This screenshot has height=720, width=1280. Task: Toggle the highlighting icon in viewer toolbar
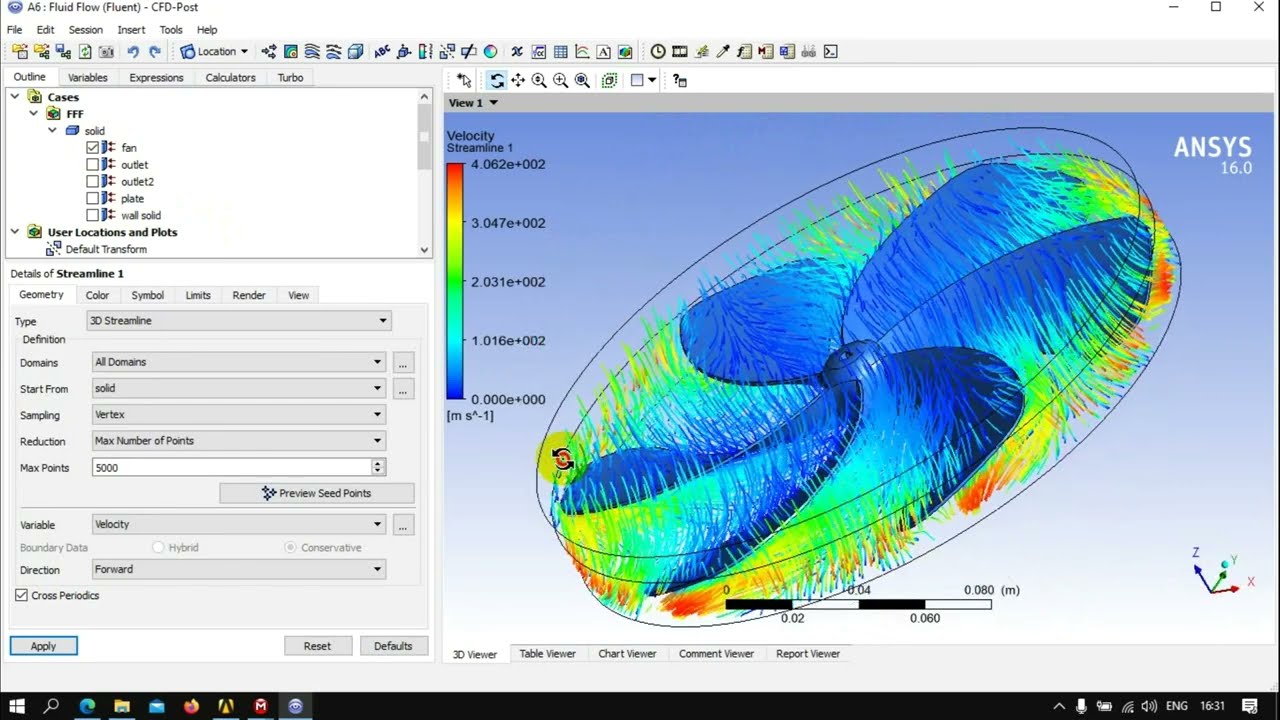point(609,80)
